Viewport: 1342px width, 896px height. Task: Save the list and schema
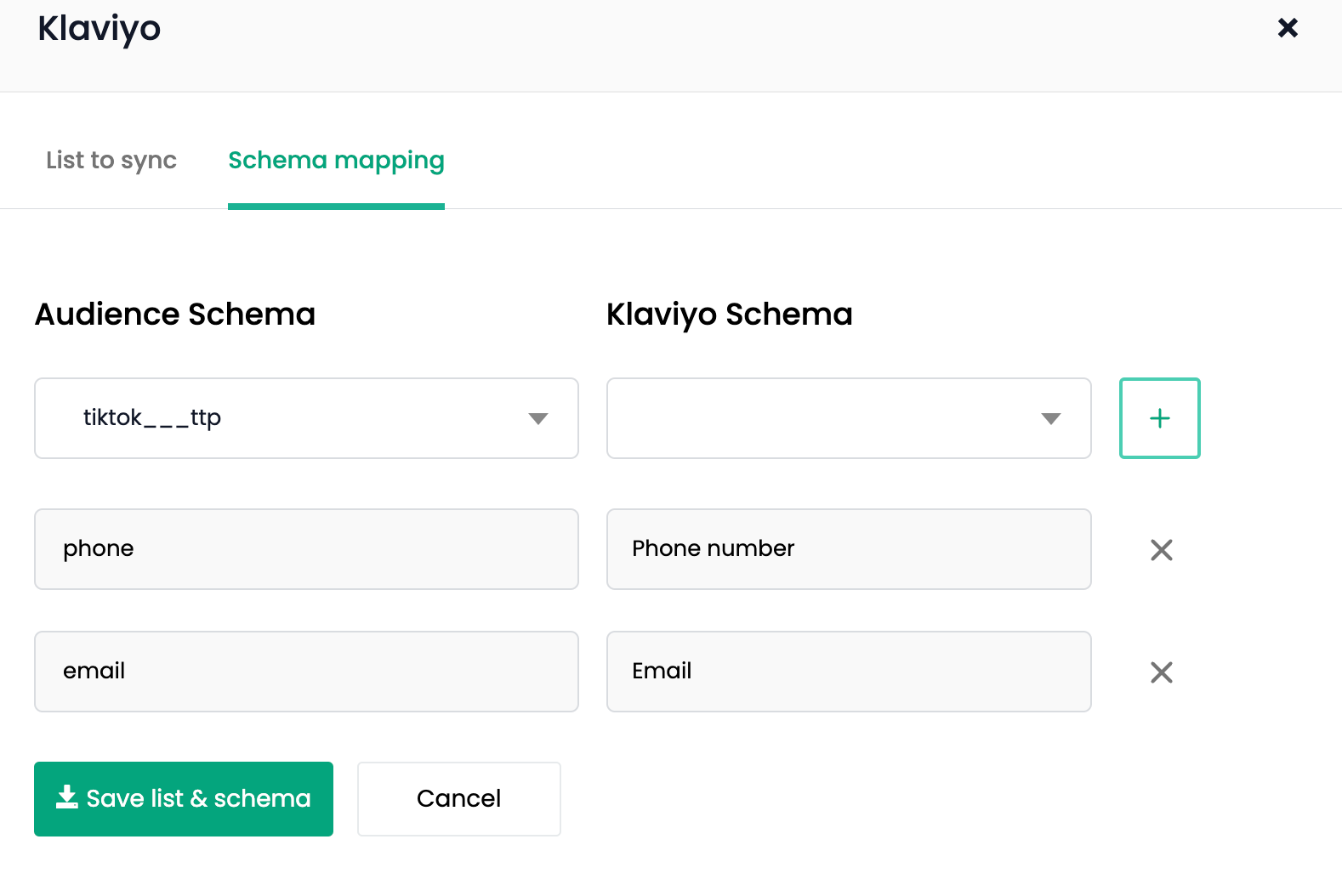(x=183, y=798)
